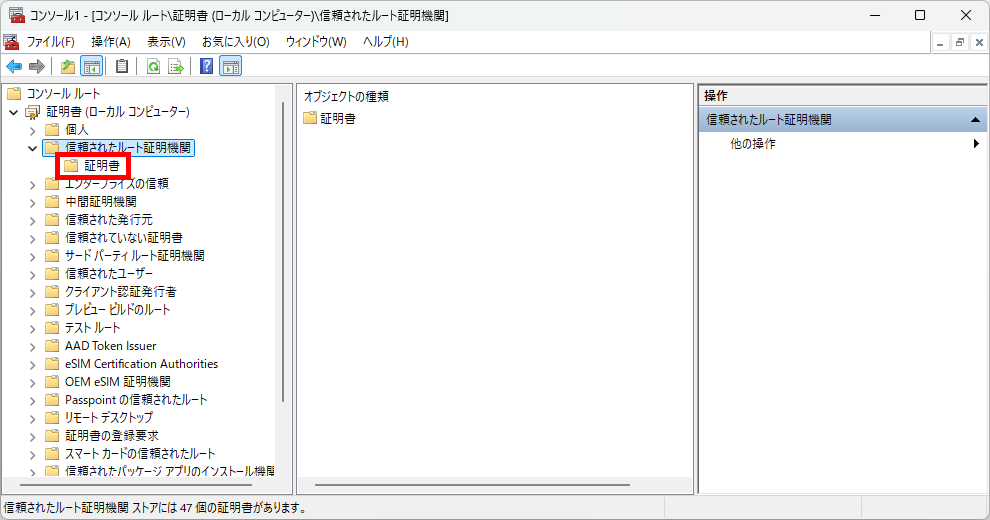Select 証明書 folder in the center pane
Screen dimensions: 990x520
pos(337,119)
